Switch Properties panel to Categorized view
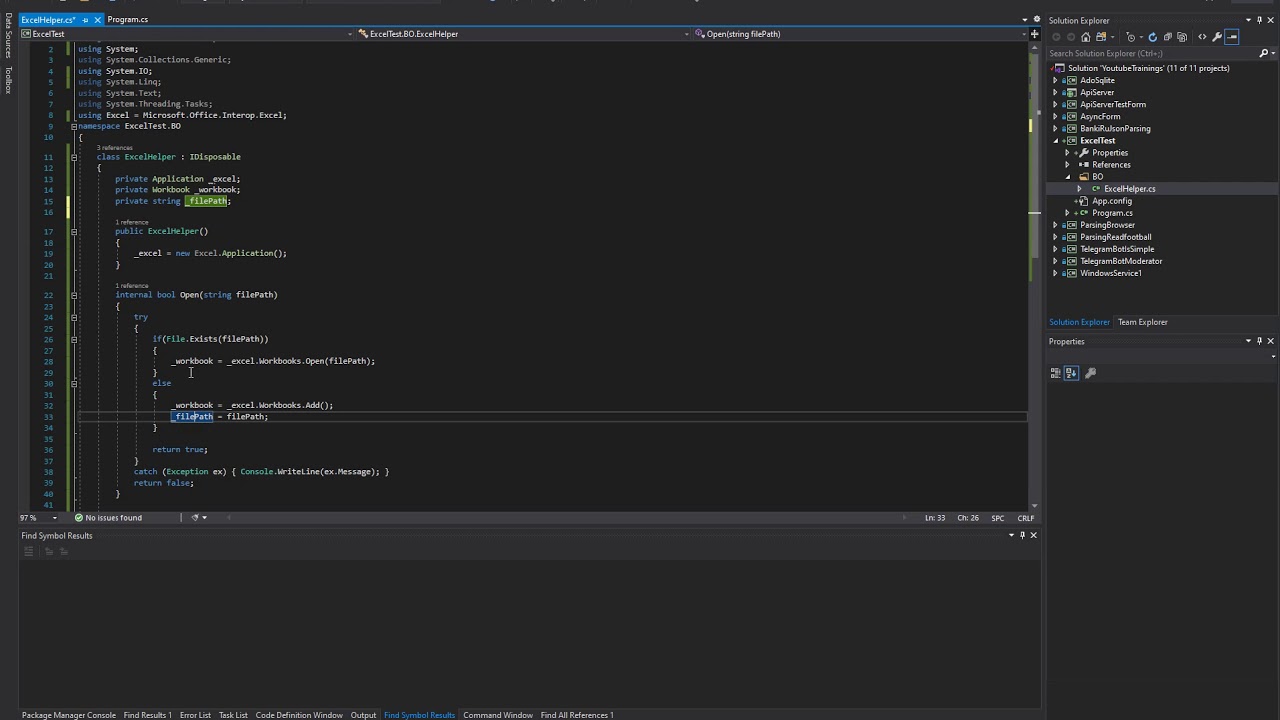This screenshot has height=720, width=1280. coord(1055,373)
